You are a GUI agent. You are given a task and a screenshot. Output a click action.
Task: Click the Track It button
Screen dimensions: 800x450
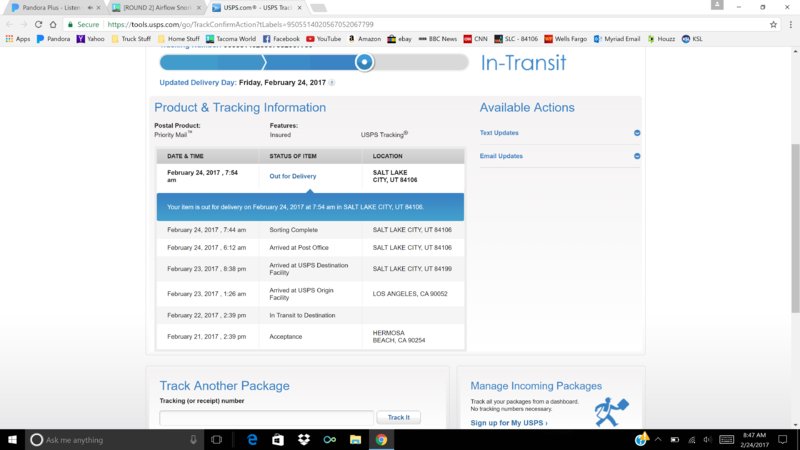tap(398, 417)
